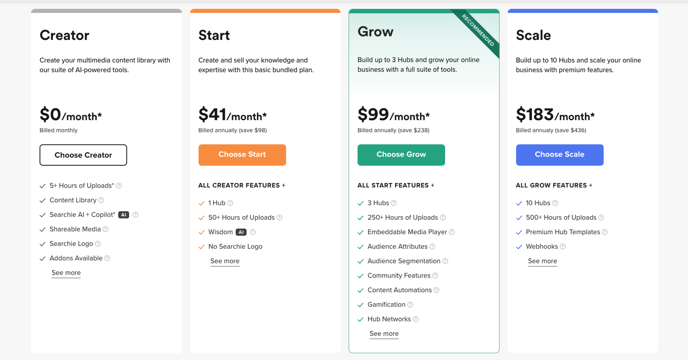Screen dimensions: 688x360
Task: Show tooltip for Audience Segmentation
Action: (x=445, y=261)
